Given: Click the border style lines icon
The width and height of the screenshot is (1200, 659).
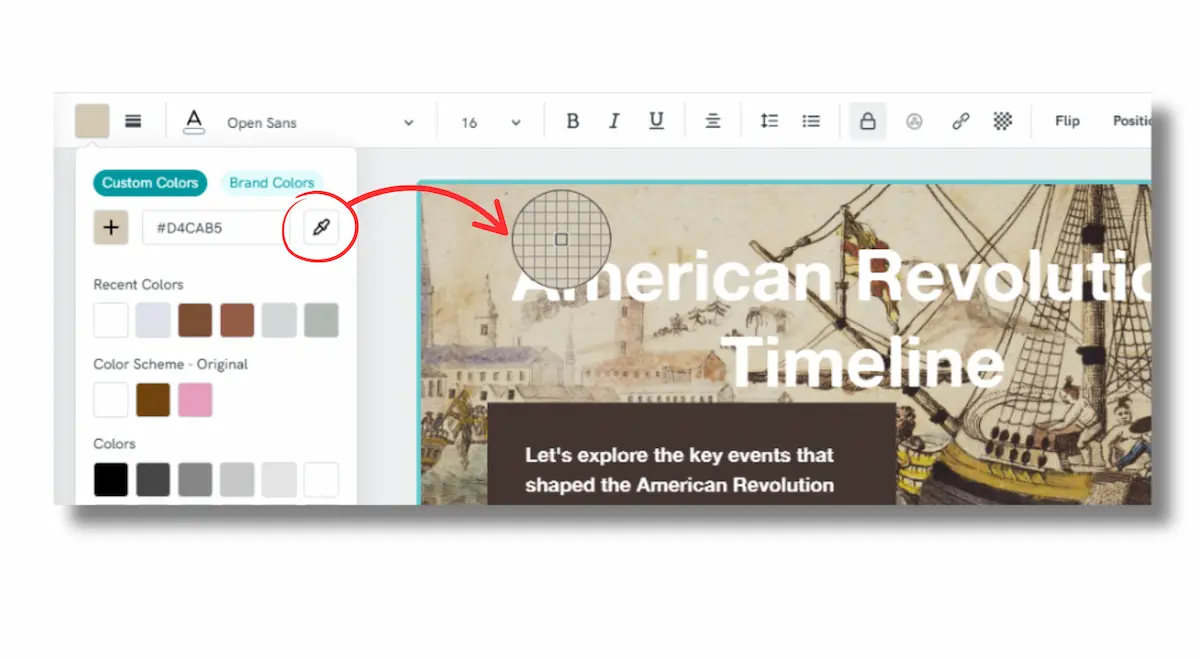Looking at the screenshot, I should [133, 121].
